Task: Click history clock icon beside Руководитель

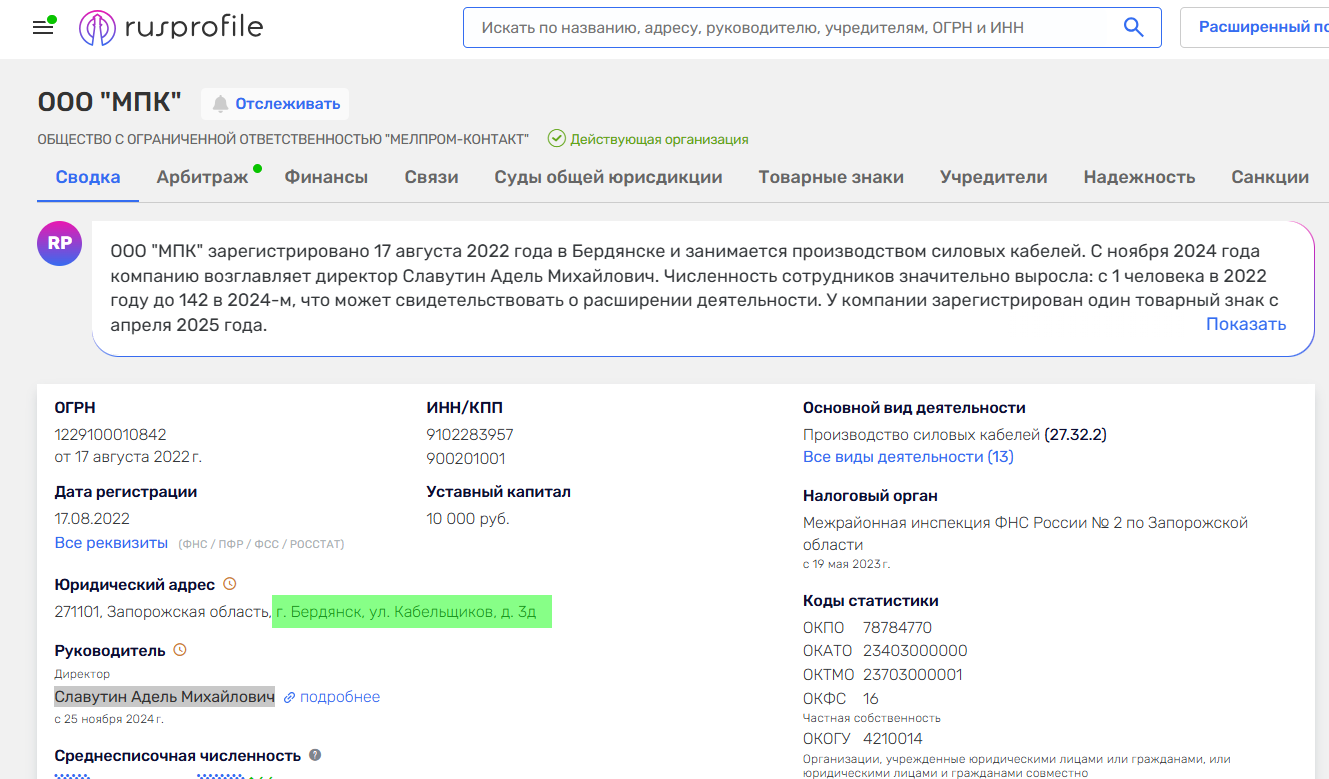Action: pos(180,650)
